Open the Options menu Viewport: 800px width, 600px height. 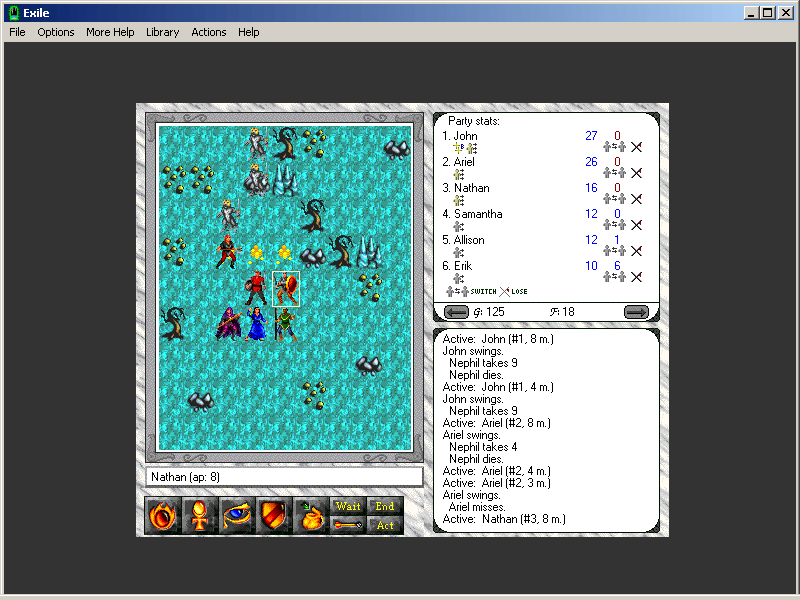56,32
